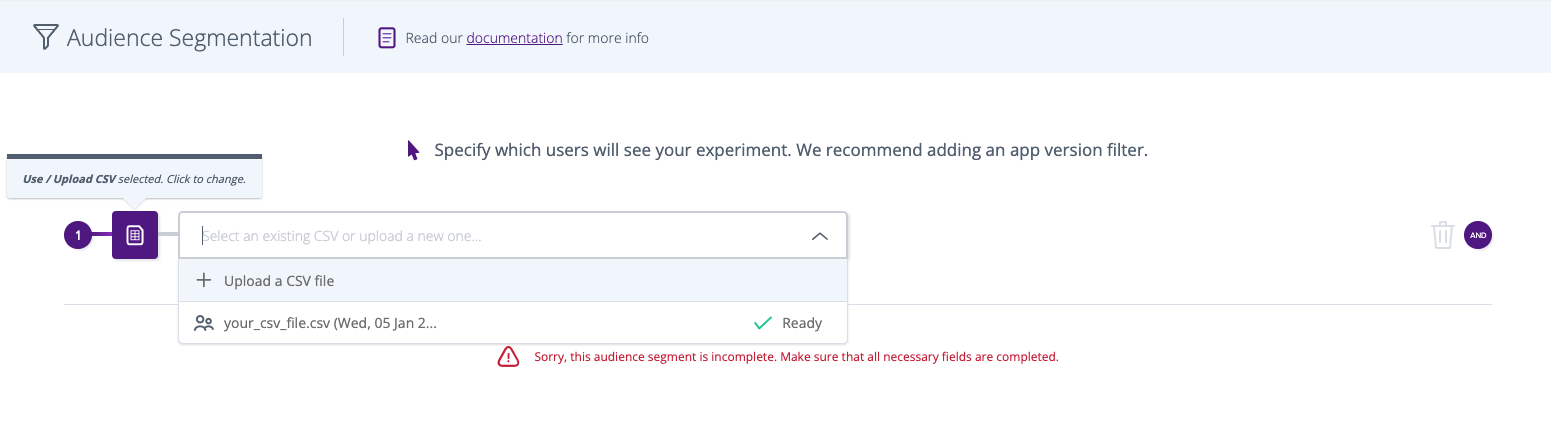The height and width of the screenshot is (428, 1551).
Task: Click the people icon beside your_csv_file.csv
Action: 204,323
